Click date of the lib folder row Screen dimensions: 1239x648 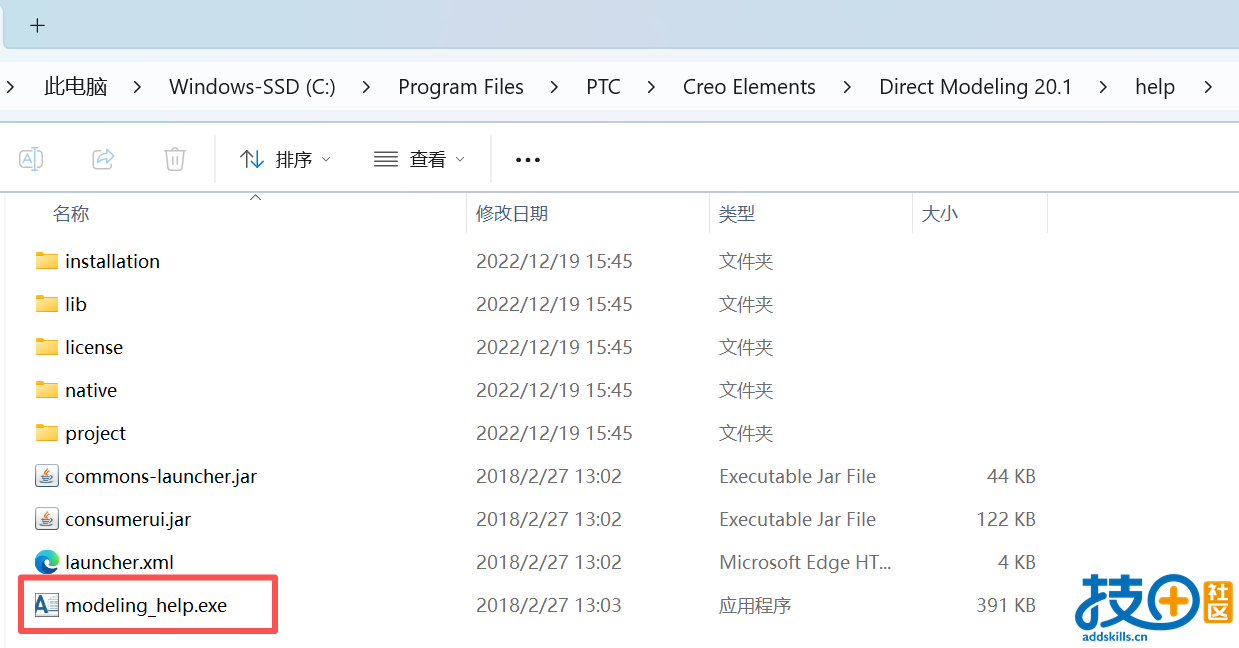point(554,304)
